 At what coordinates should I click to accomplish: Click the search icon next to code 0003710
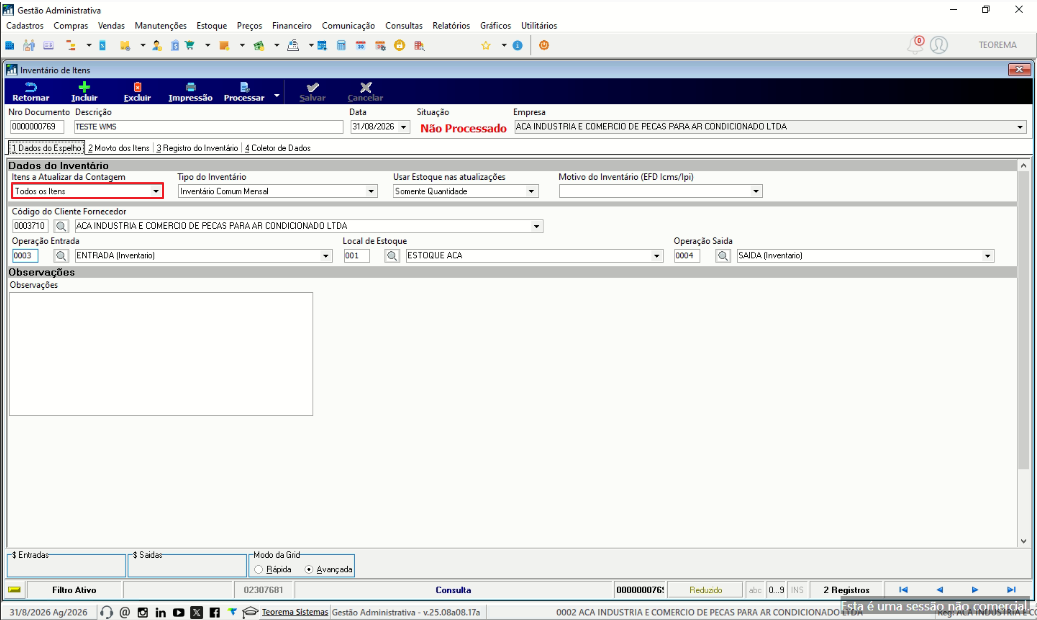coord(61,226)
